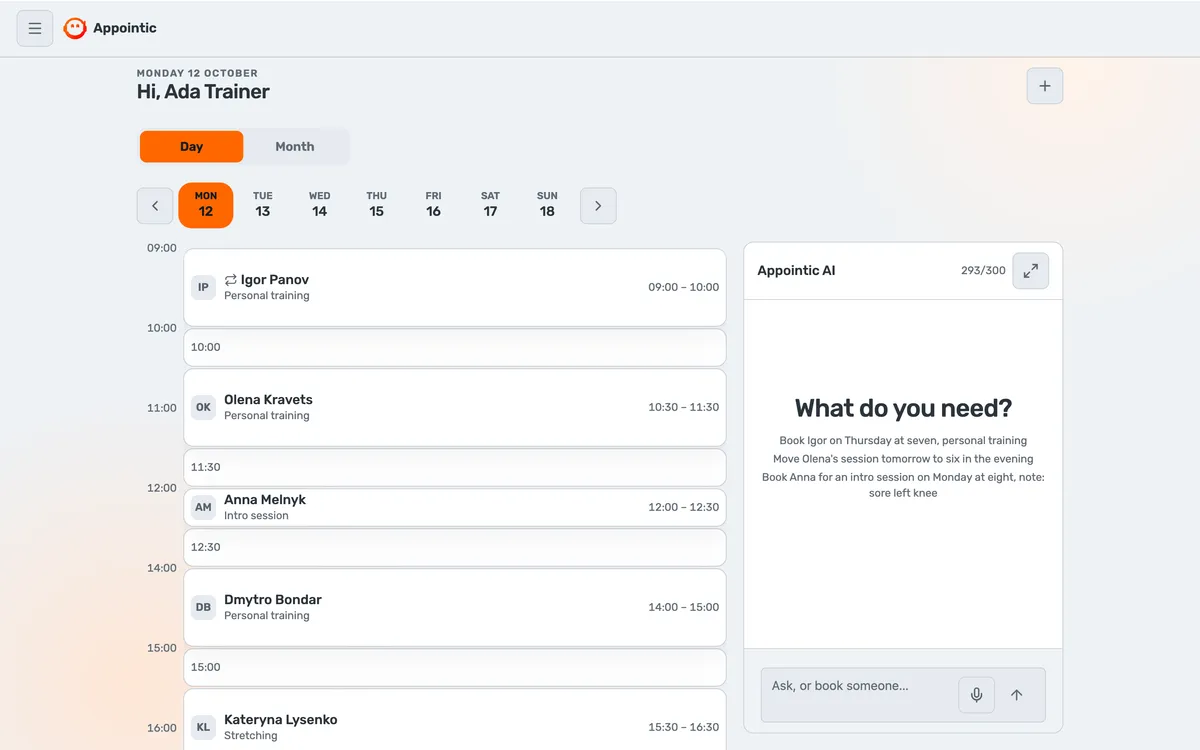Select Friday 16

point(433,205)
